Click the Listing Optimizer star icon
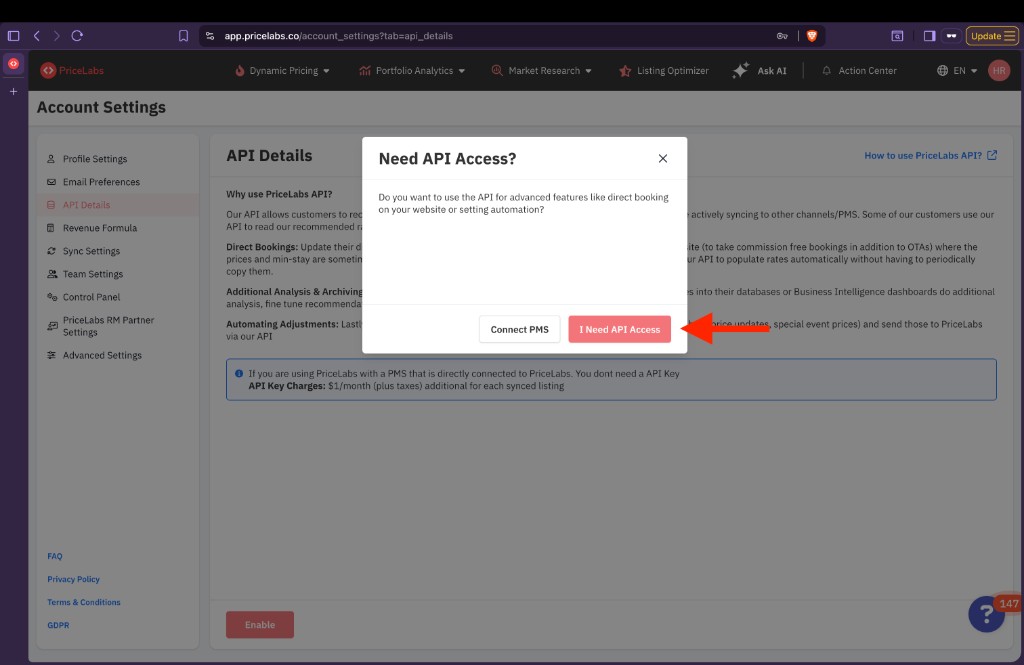The image size is (1024, 665). pos(625,71)
